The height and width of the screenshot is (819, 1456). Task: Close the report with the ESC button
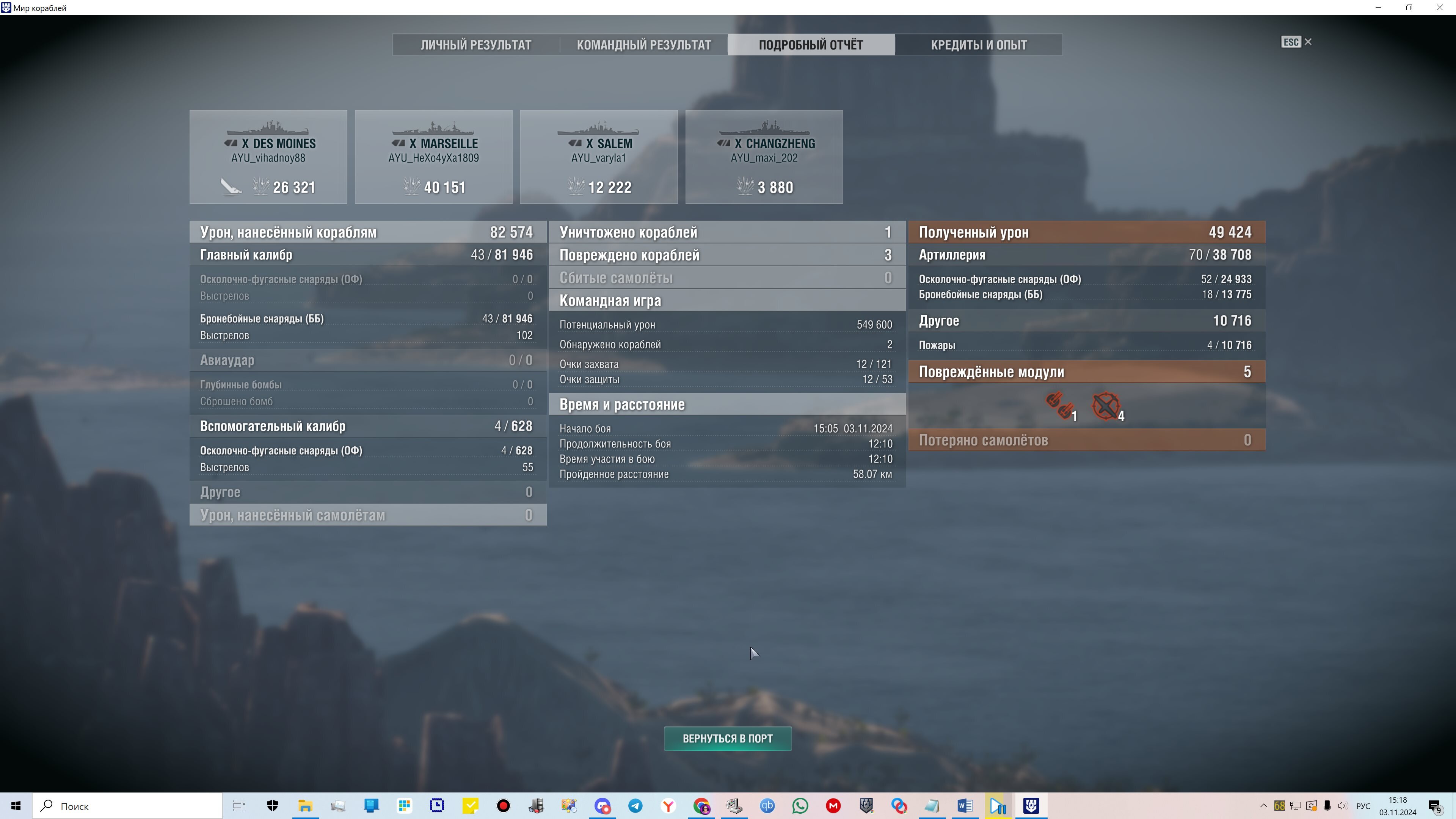click(x=1296, y=42)
